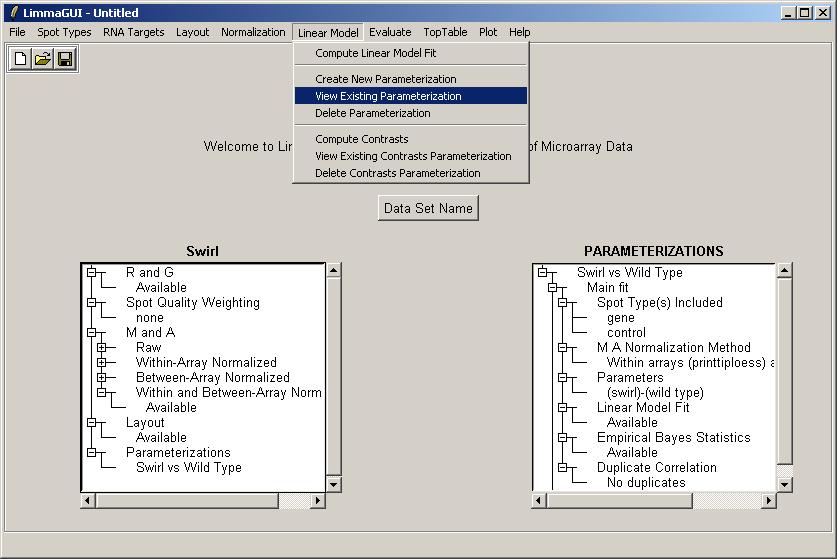This screenshot has height=559, width=837.
Task: Select Swirl vs Wild Type in Swirl tree
Action: [x=188, y=467]
